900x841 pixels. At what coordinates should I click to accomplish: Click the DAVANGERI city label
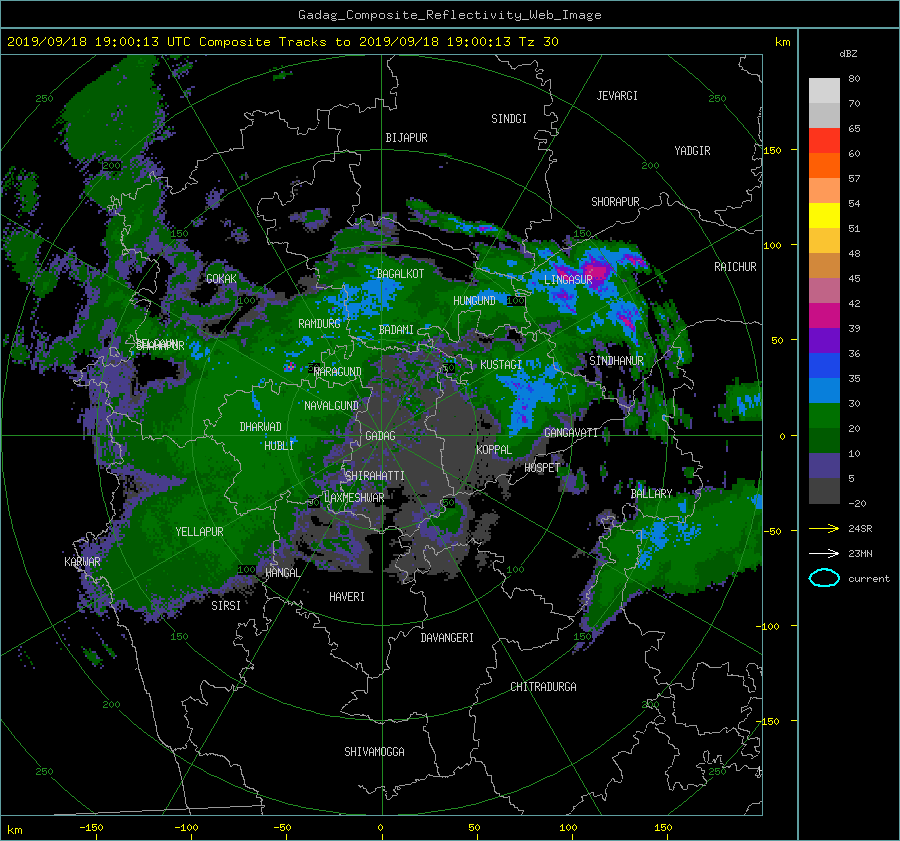point(447,638)
